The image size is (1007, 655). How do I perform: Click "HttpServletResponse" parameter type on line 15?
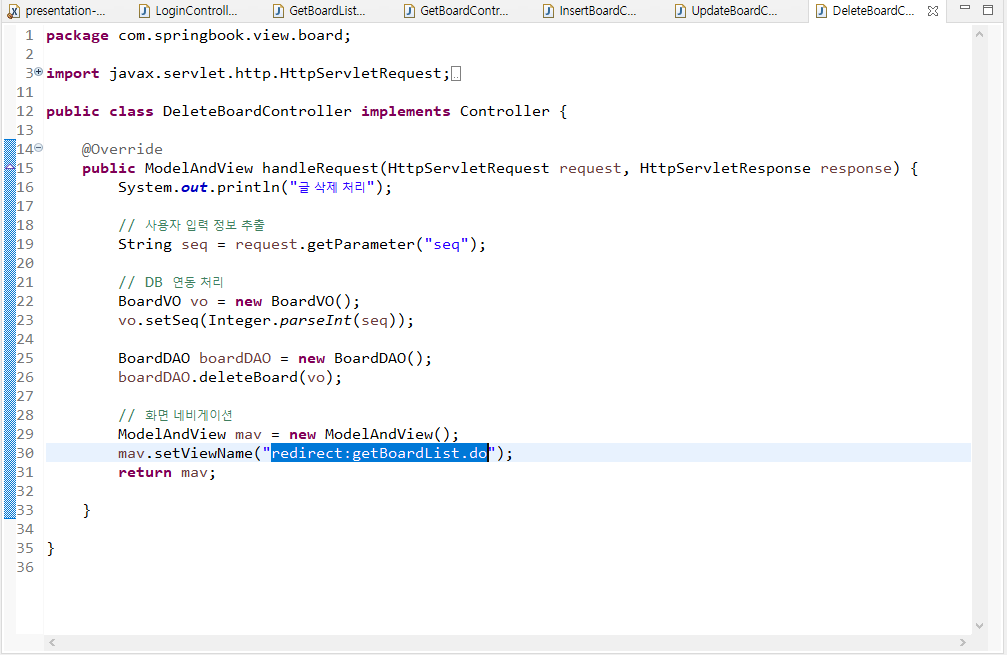click(x=725, y=168)
